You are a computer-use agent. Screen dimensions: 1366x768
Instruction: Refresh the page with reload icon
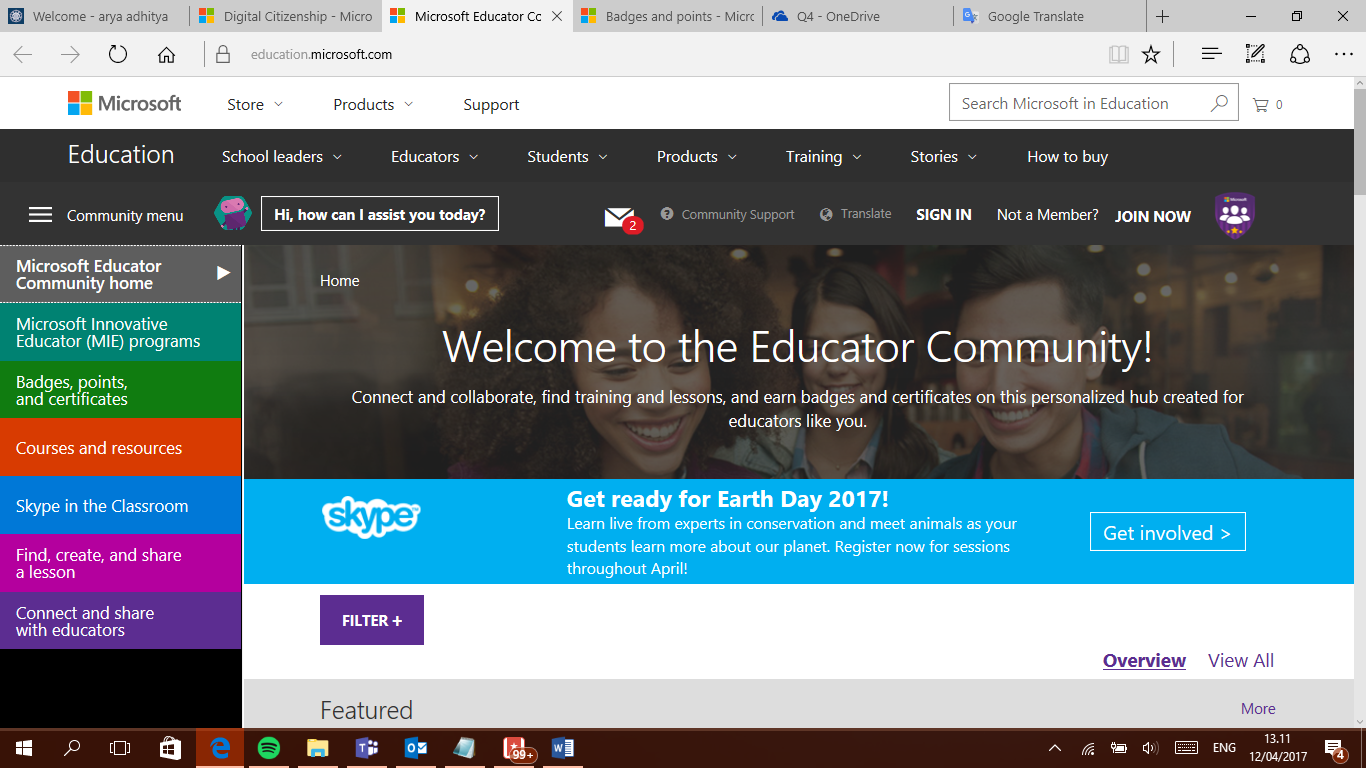118,55
